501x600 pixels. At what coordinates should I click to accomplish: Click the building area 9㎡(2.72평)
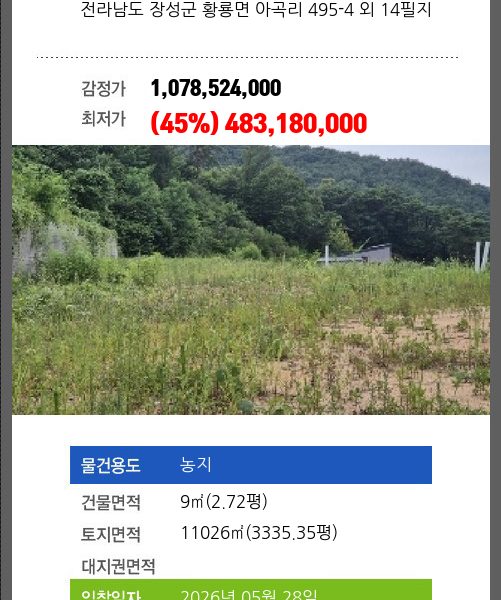(x=224, y=502)
